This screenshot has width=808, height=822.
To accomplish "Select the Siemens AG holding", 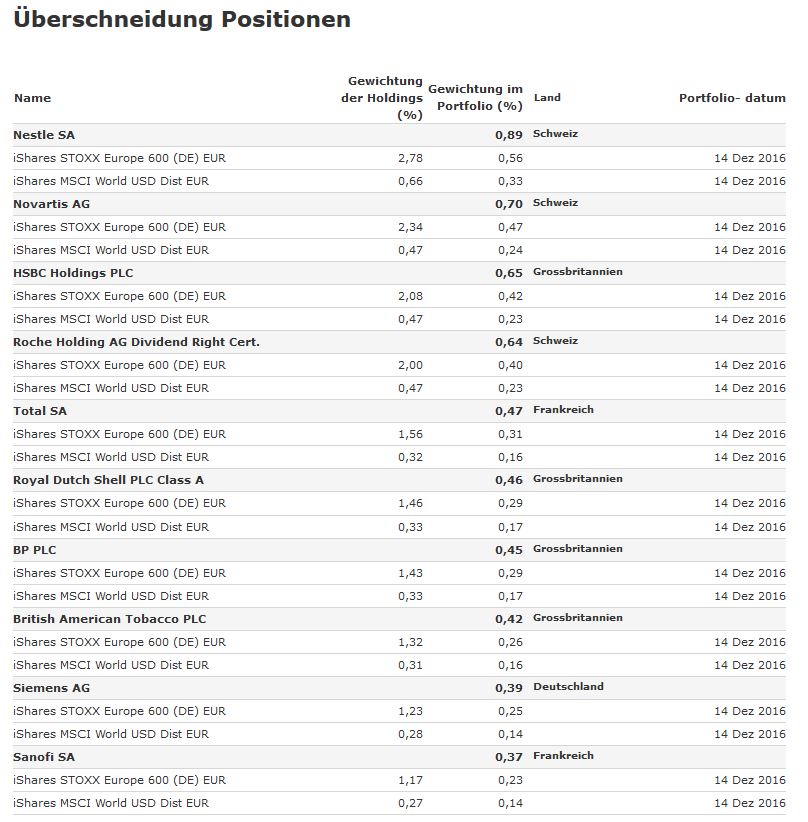I will tap(51, 687).
